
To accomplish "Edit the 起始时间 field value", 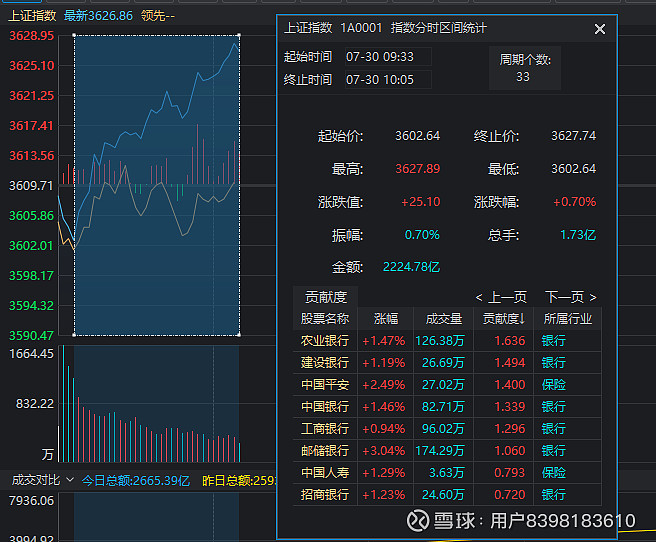I will [388, 56].
